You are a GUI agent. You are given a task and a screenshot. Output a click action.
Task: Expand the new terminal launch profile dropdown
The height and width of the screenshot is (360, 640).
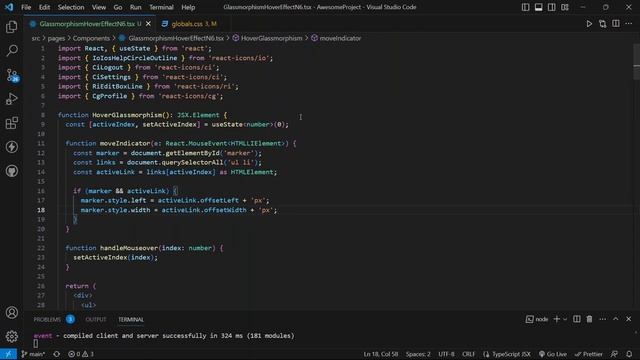click(565, 319)
